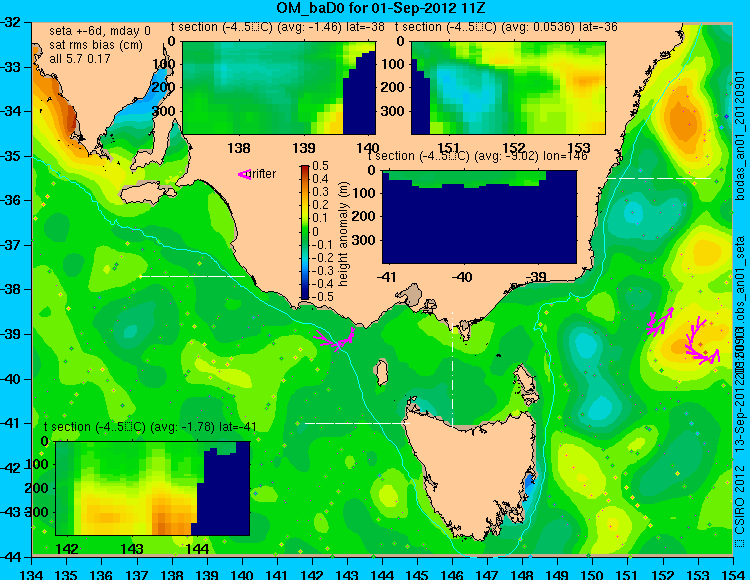Click the magenta drifter track near 143, -39
The image size is (750, 580).
334,339
